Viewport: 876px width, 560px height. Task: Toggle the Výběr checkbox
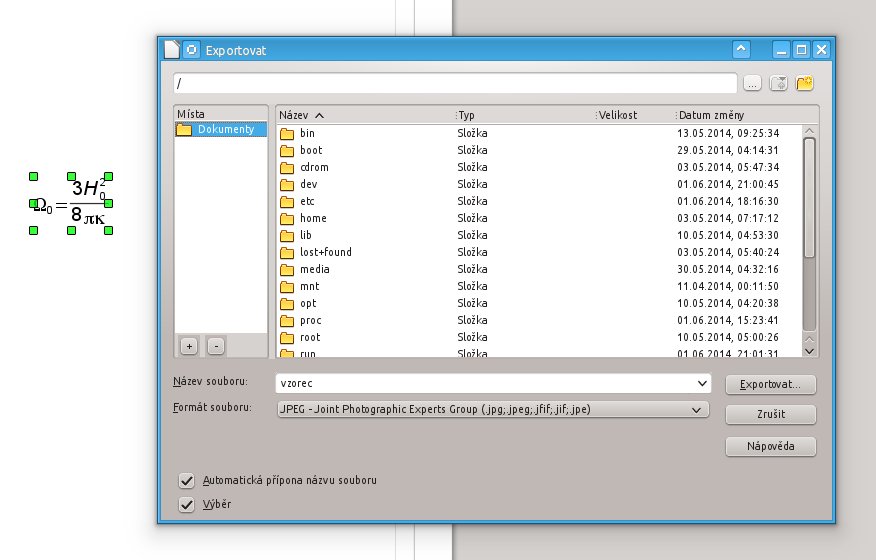pyautogui.click(x=187, y=505)
